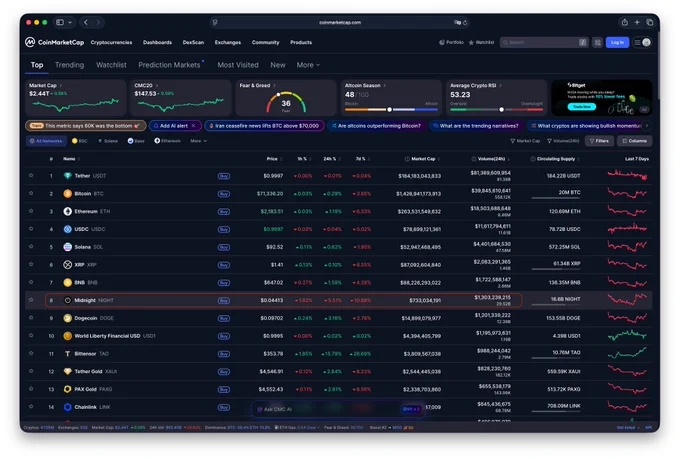Expand the More networks dropdown
Image resolution: width=680 pixels, height=459 pixels.
pos(199,141)
